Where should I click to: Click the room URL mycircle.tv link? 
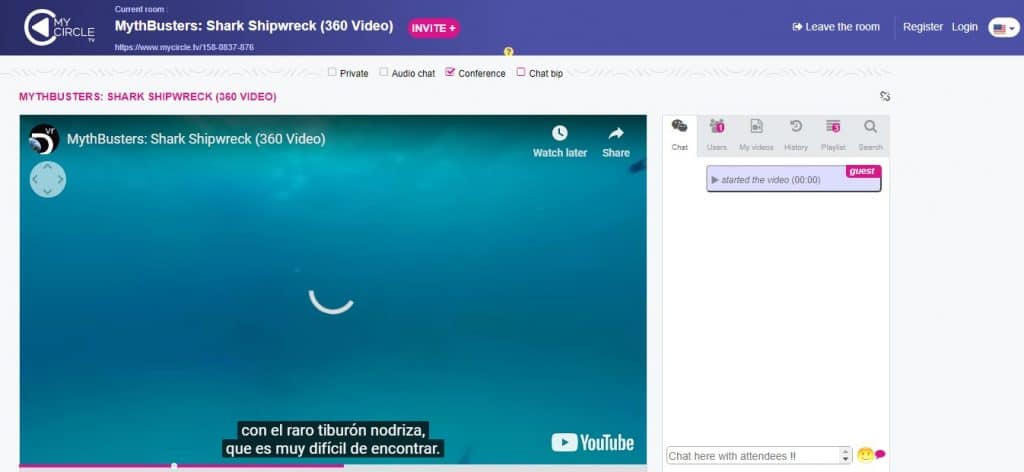click(184, 47)
